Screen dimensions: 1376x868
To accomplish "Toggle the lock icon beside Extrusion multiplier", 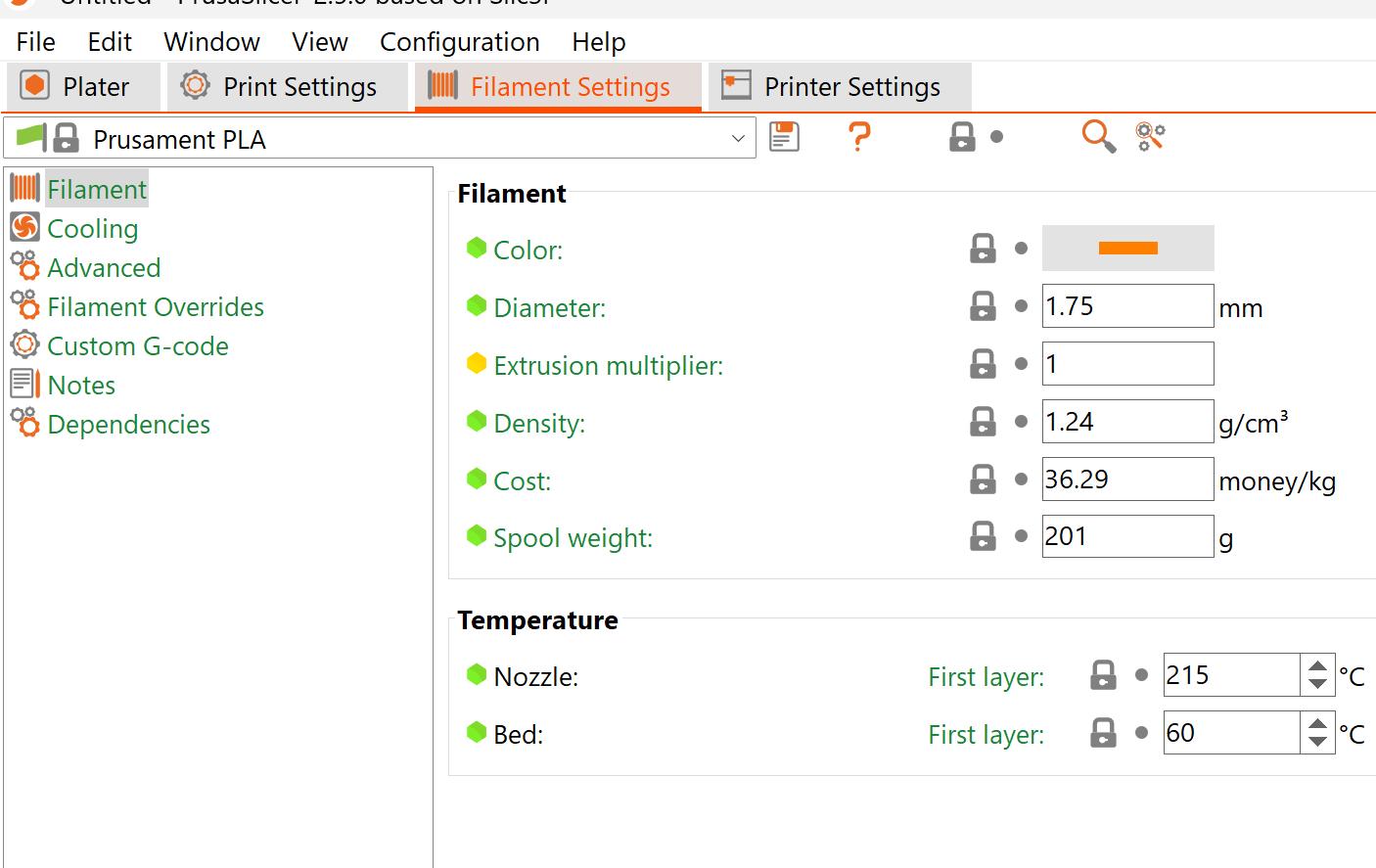I will click(983, 365).
